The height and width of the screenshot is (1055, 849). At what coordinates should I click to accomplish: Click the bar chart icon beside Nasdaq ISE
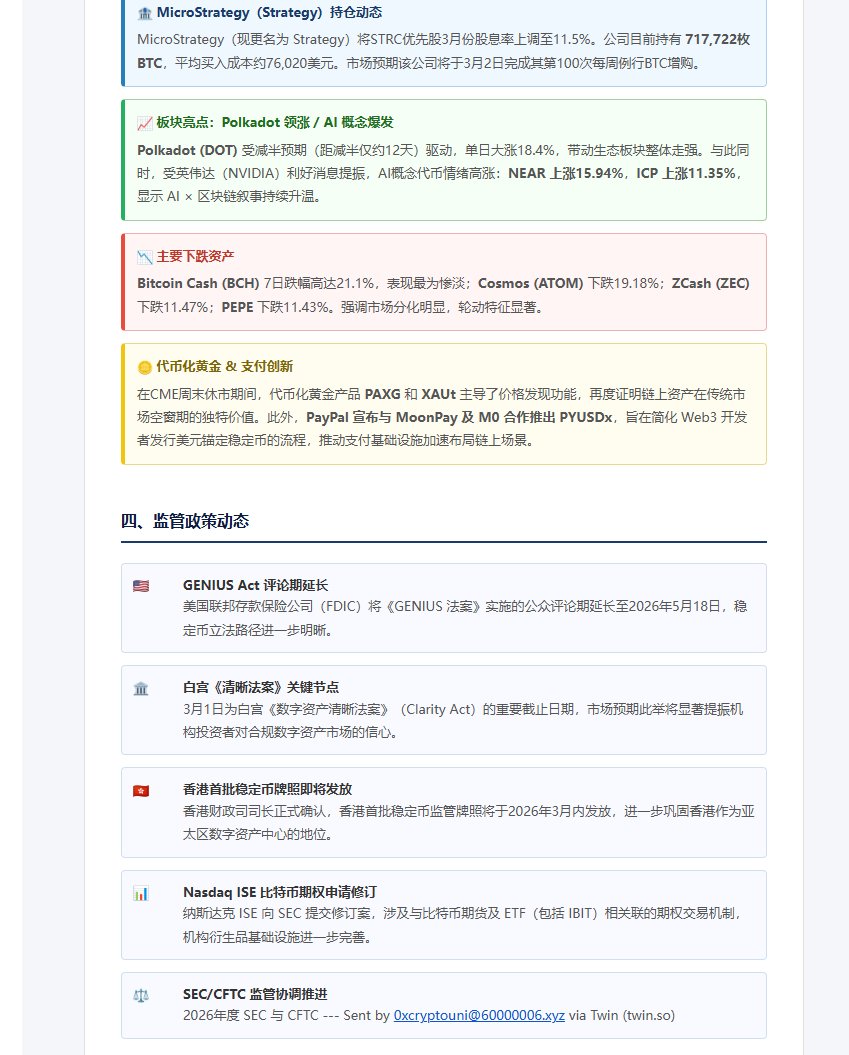pos(140,893)
